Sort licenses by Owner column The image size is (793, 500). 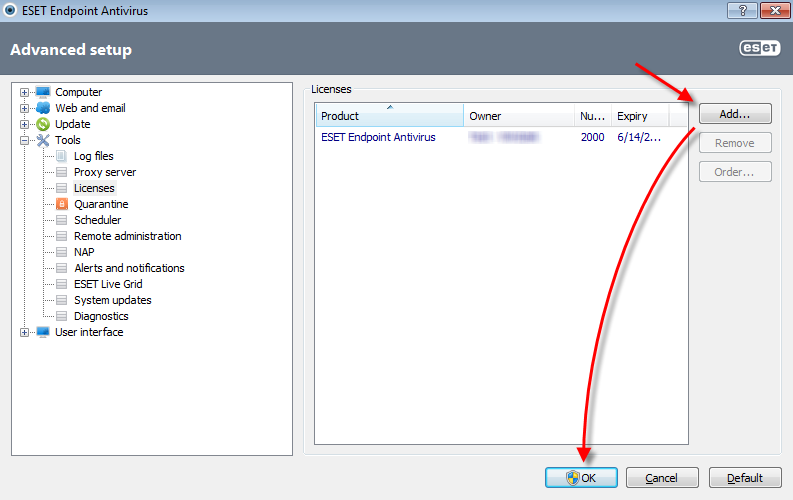519,115
